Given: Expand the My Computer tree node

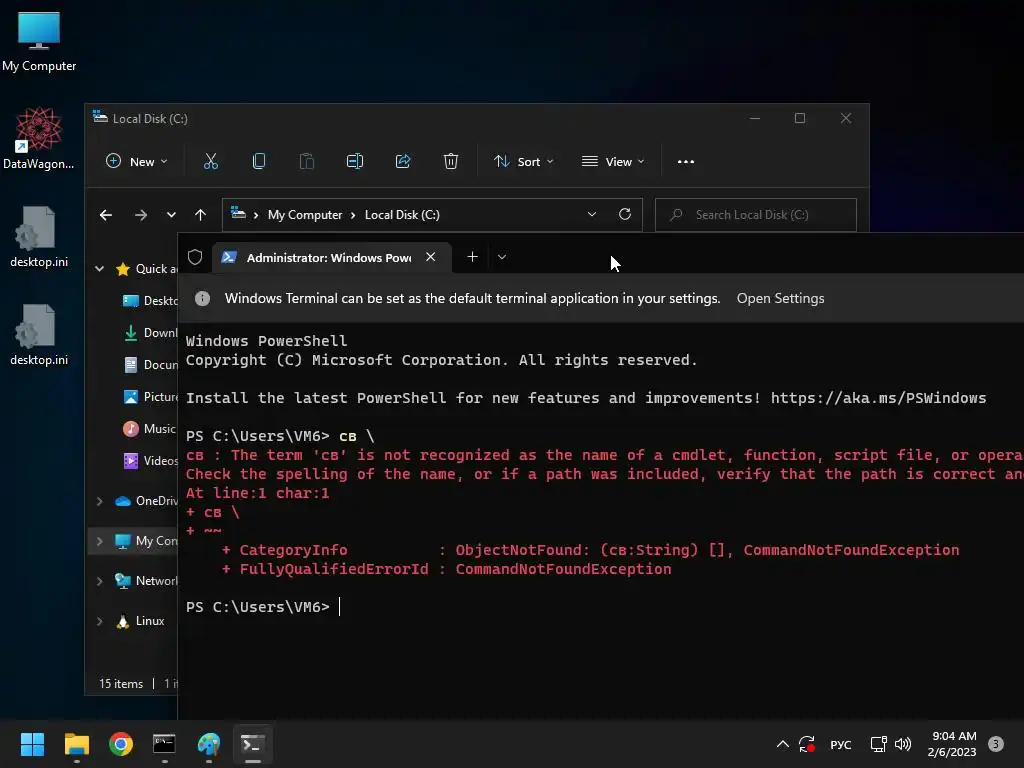Looking at the screenshot, I should click(x=99, y=541).
